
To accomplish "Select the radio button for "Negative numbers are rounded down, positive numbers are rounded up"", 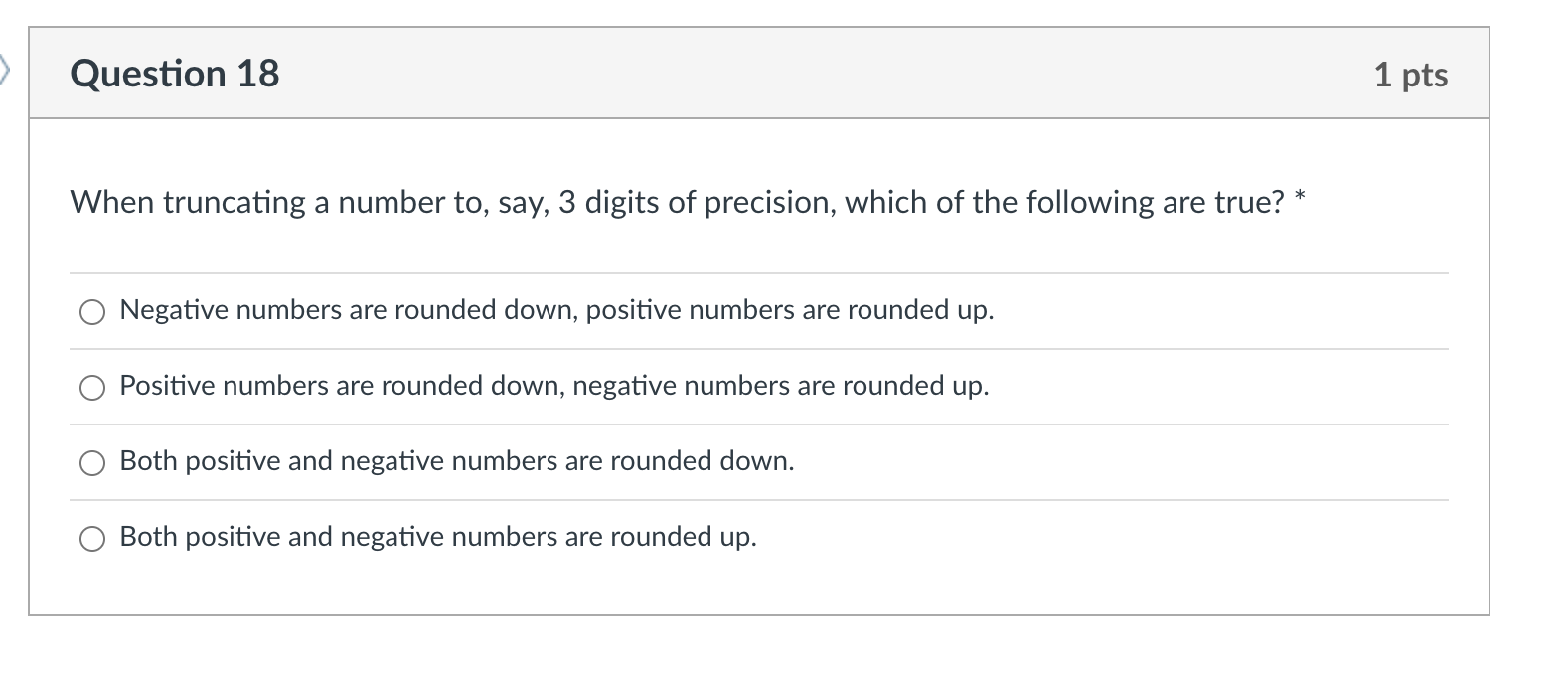I will click(x=92, y=311).
